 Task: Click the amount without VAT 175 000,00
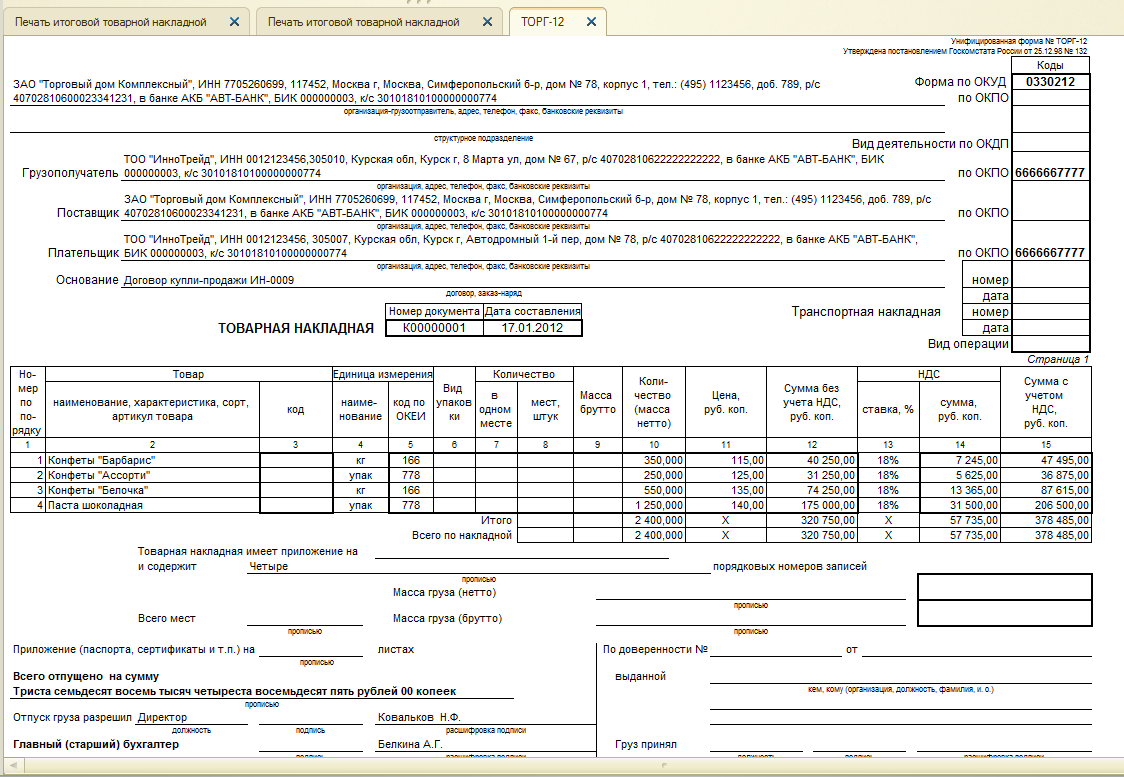[x=812, y=505]
